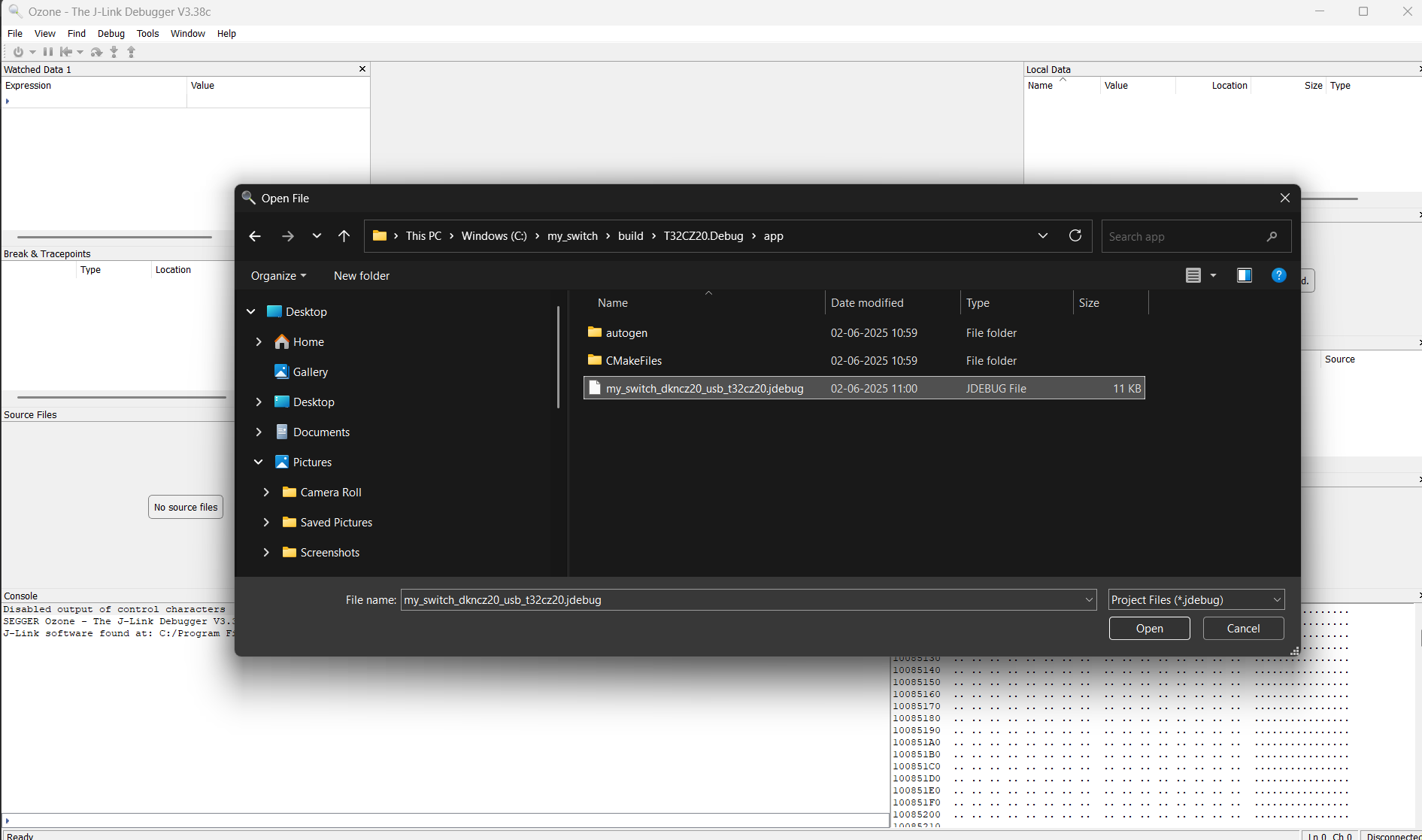Viewport: 1422px width, 840px height.
Task: Open Project Files type filter dropdown
Action: [1196, 599]
